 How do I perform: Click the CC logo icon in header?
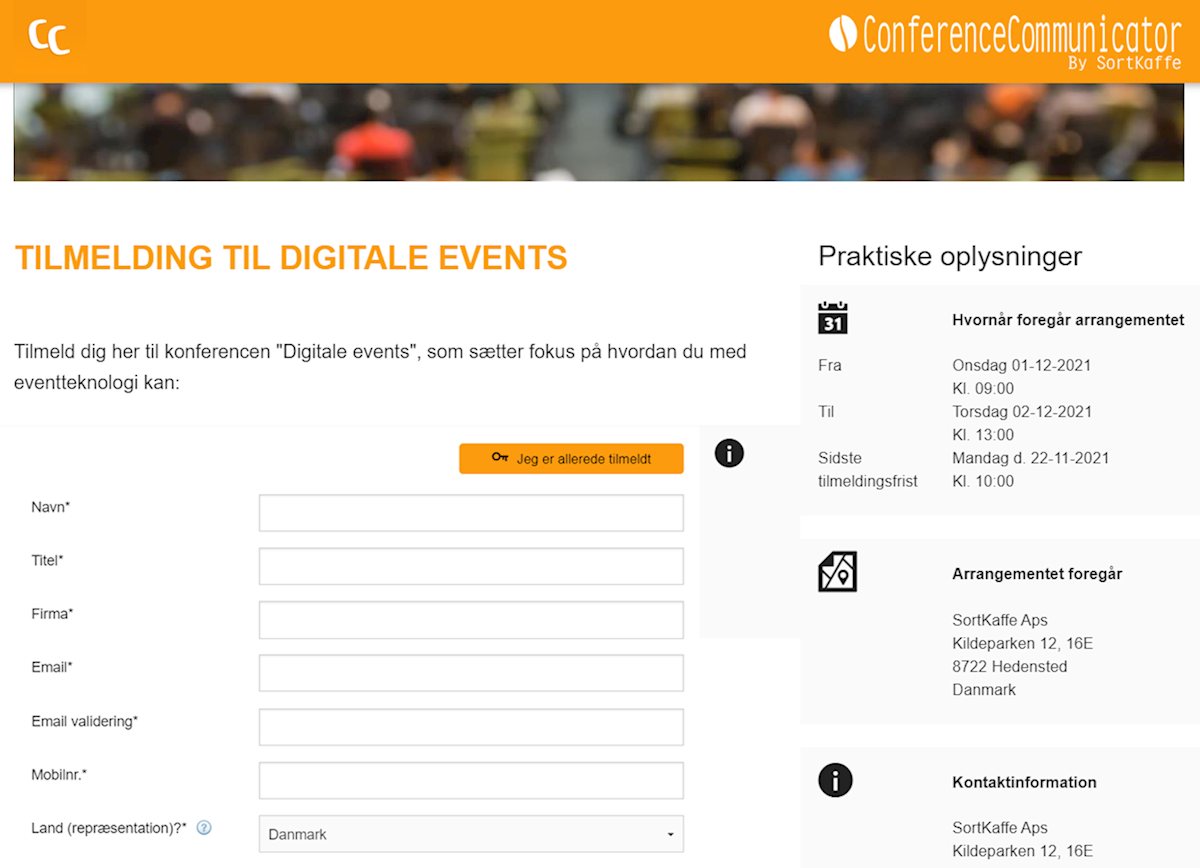[x=48, y=37]
